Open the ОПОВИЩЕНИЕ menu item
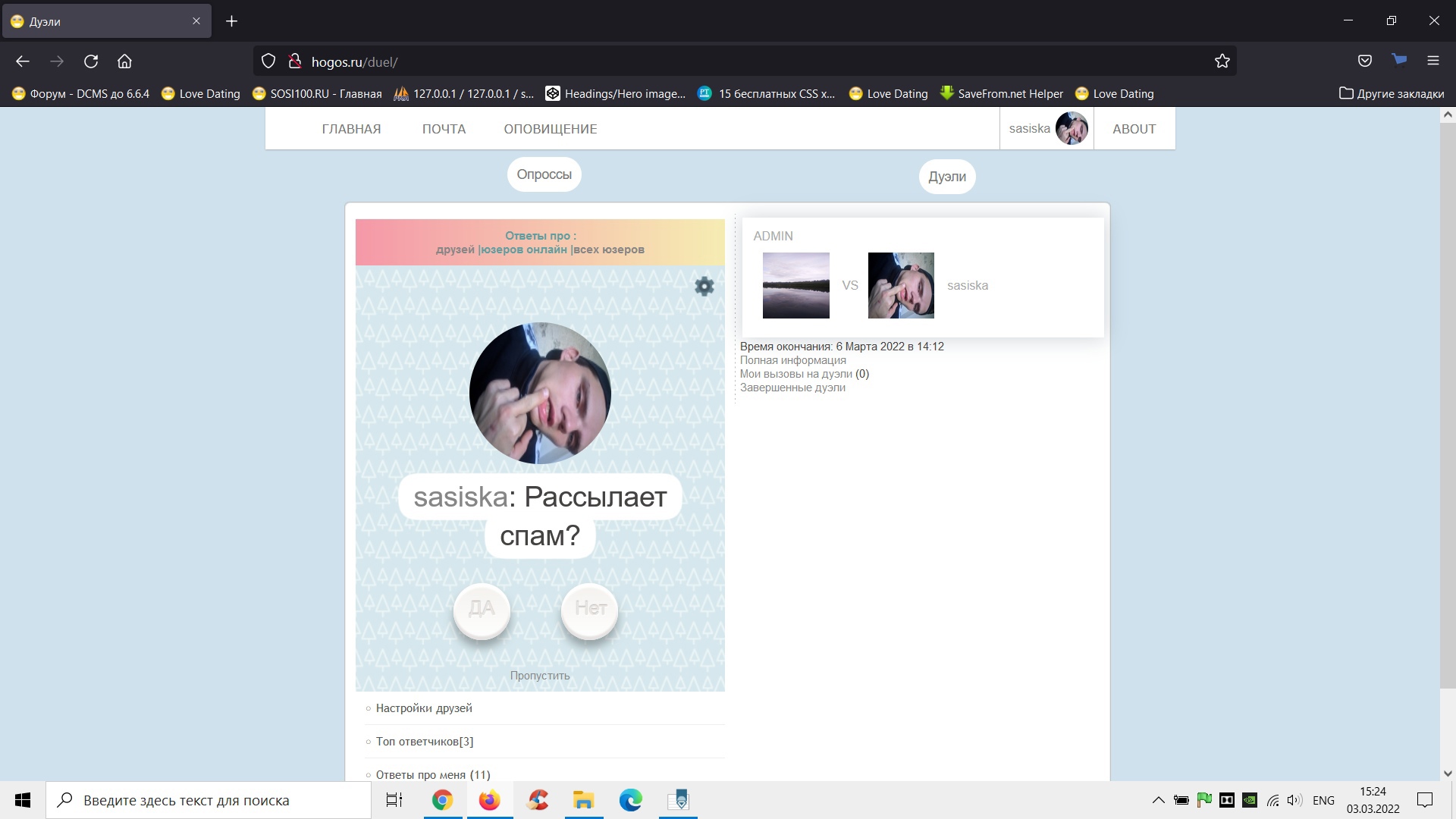The height and width of the screenshot is (819, 1456). tap(550, 129)
